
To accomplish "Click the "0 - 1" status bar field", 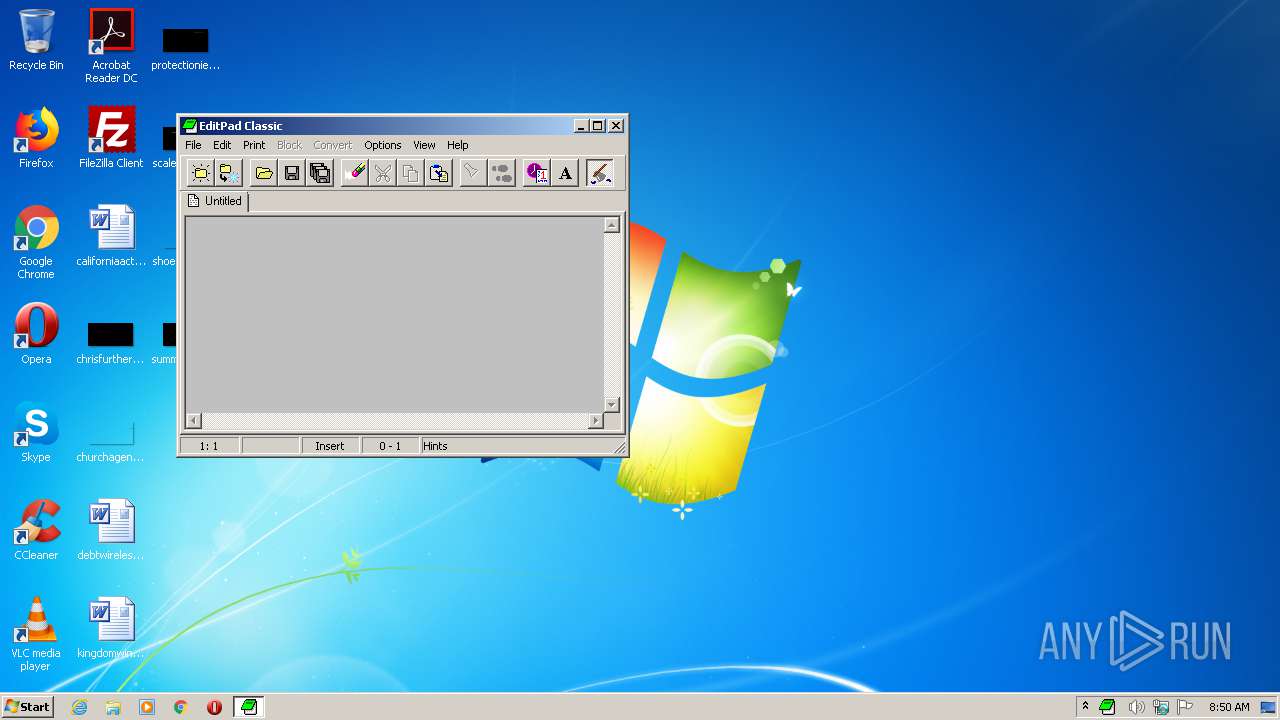I will [390, 446].
